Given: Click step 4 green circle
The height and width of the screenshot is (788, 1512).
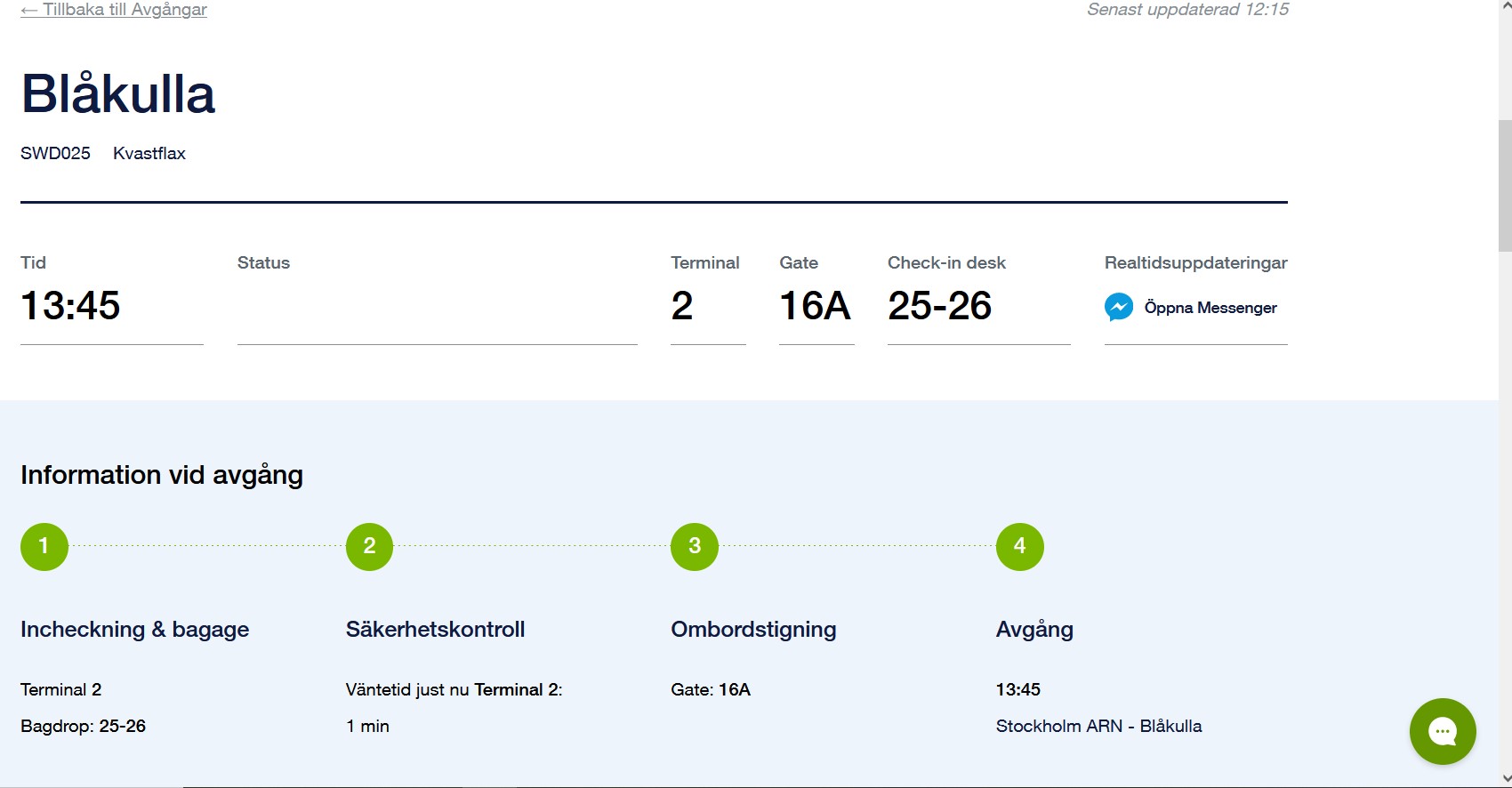Looking at the screenshot, I should (1019, 546).
